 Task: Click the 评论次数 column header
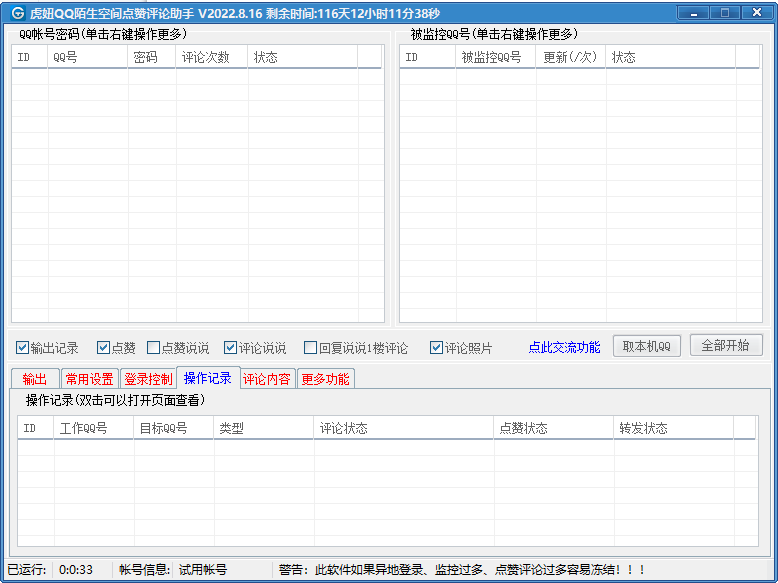pos(212,57)
